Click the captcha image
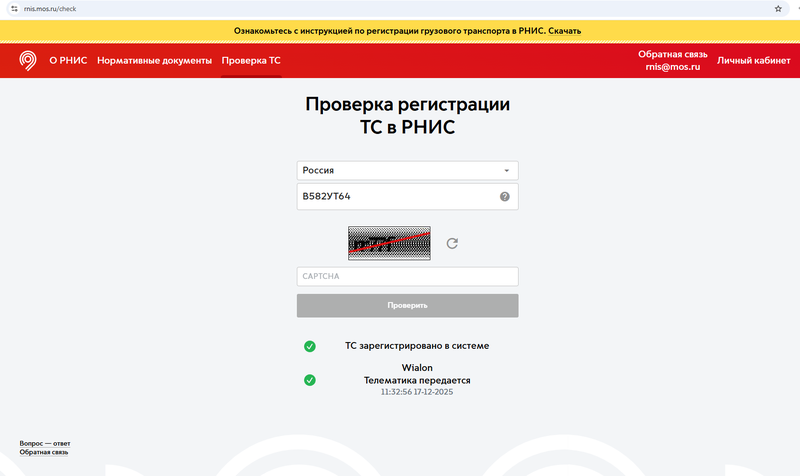The width and height of the screenshot is (800, 476). pyautogui.click(x=389, y=243)
